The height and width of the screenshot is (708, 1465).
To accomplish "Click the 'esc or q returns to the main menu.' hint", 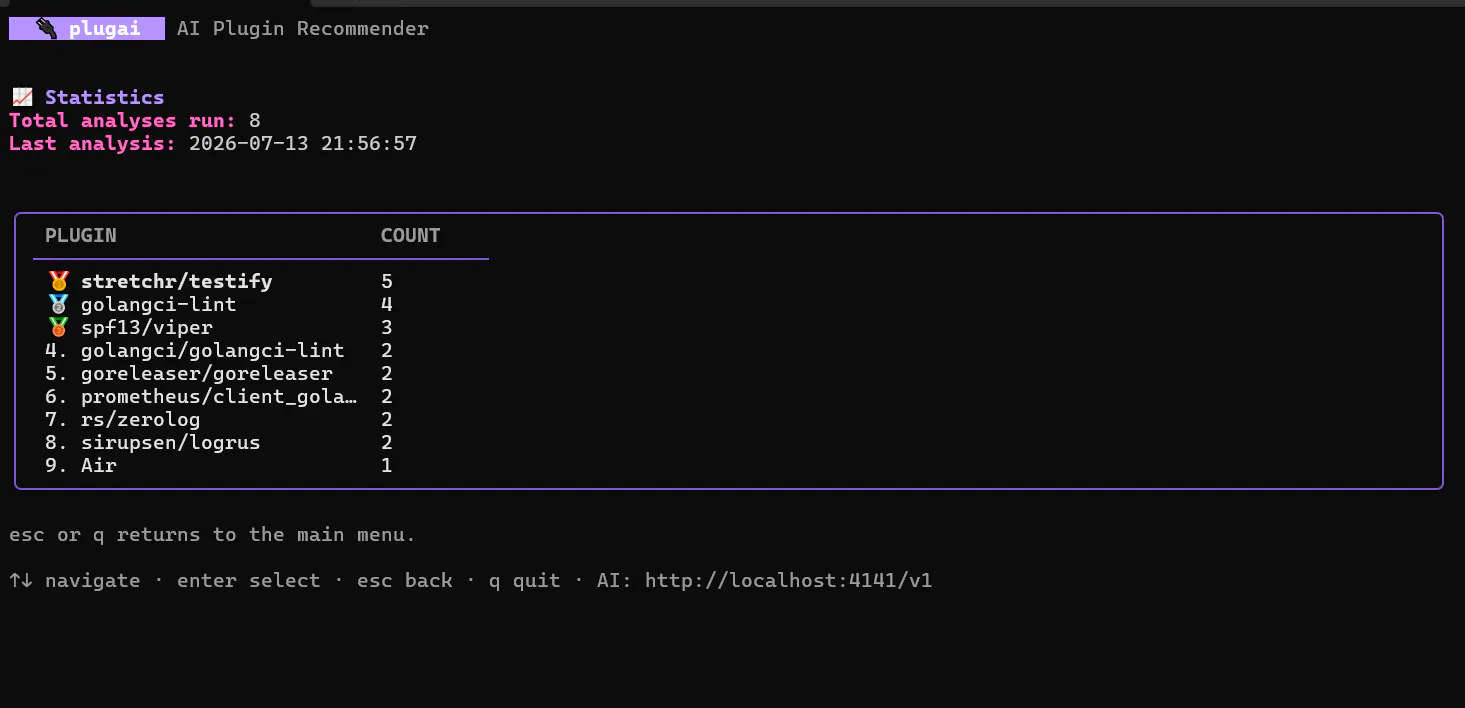I will [213, 534].
